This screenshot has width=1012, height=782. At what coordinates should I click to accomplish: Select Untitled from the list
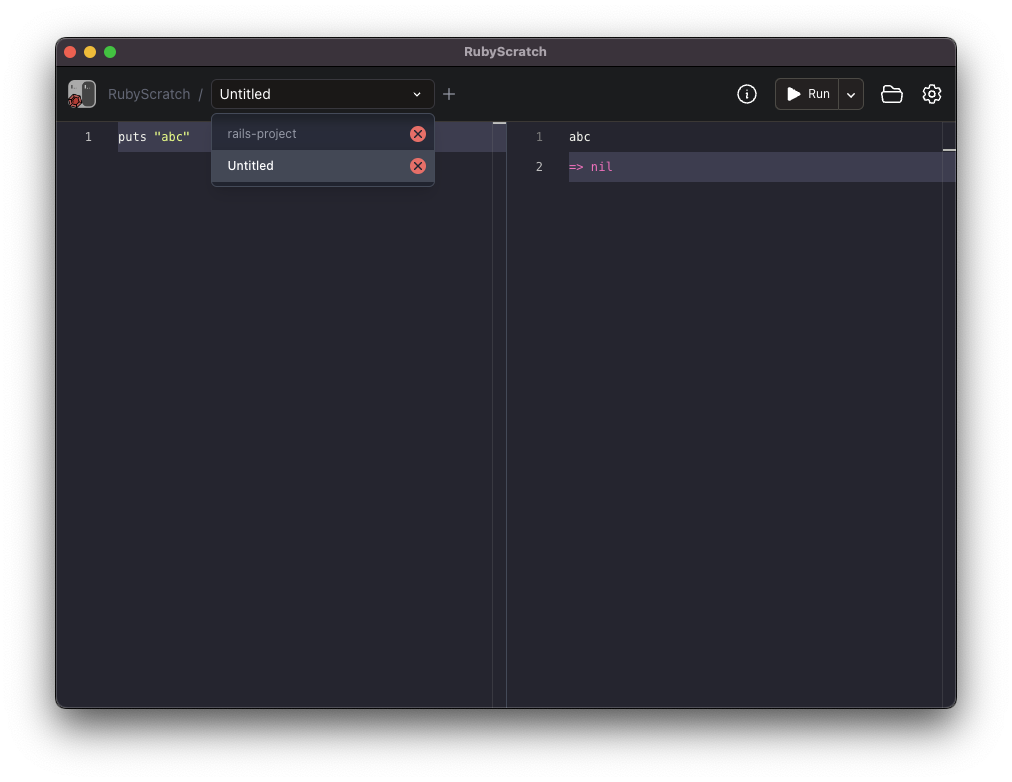pos(323,166)
